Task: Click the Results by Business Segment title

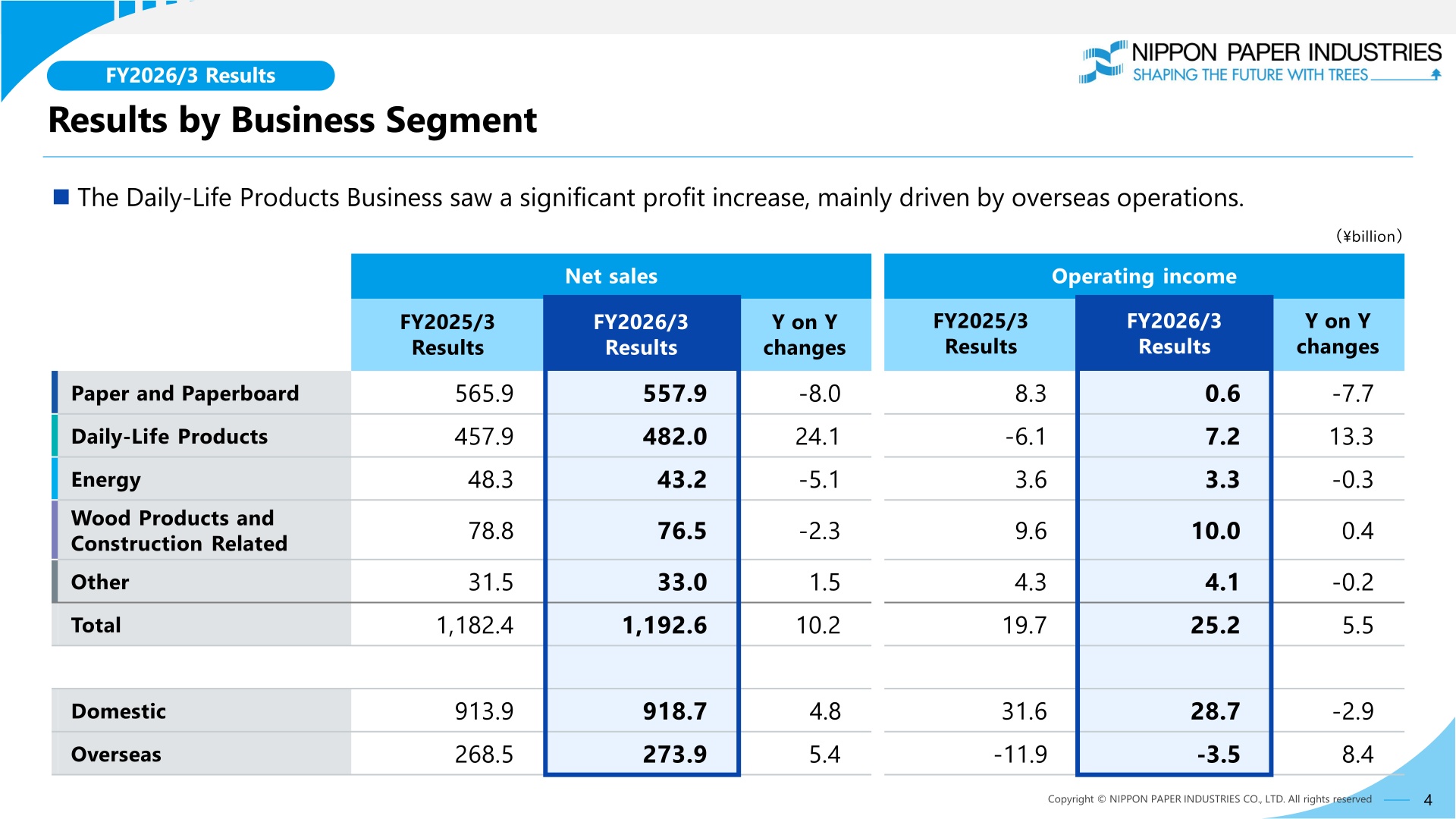Action: 293,120
